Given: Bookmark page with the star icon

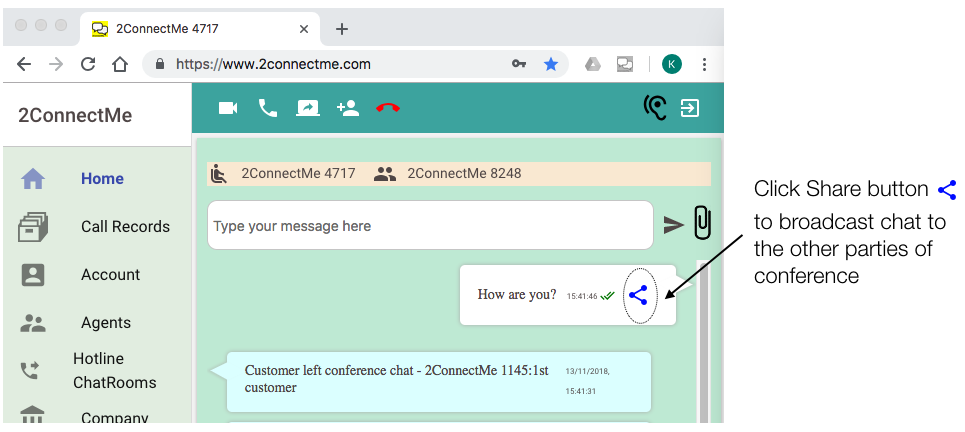Looking at the screenshot, I should 551,64.
